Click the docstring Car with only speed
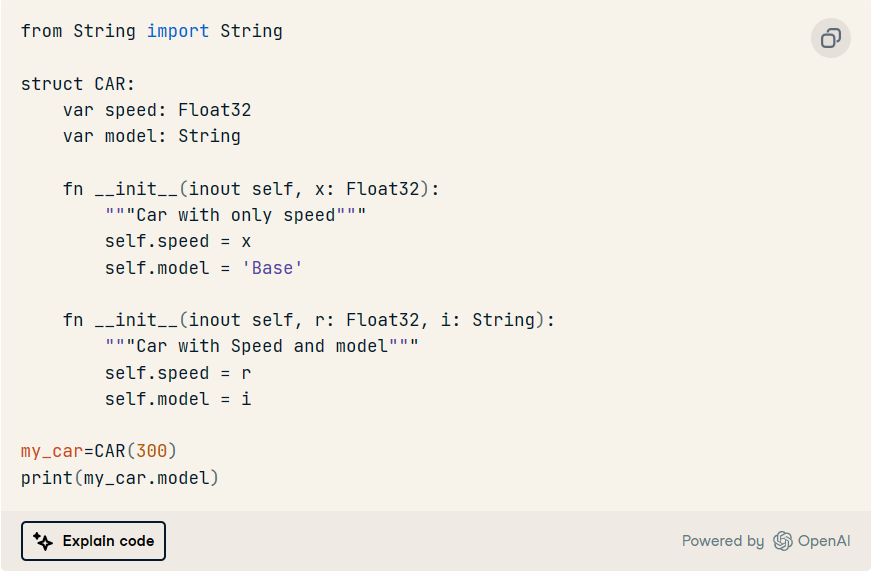This screenshot has height=573, width=871. 236,215
